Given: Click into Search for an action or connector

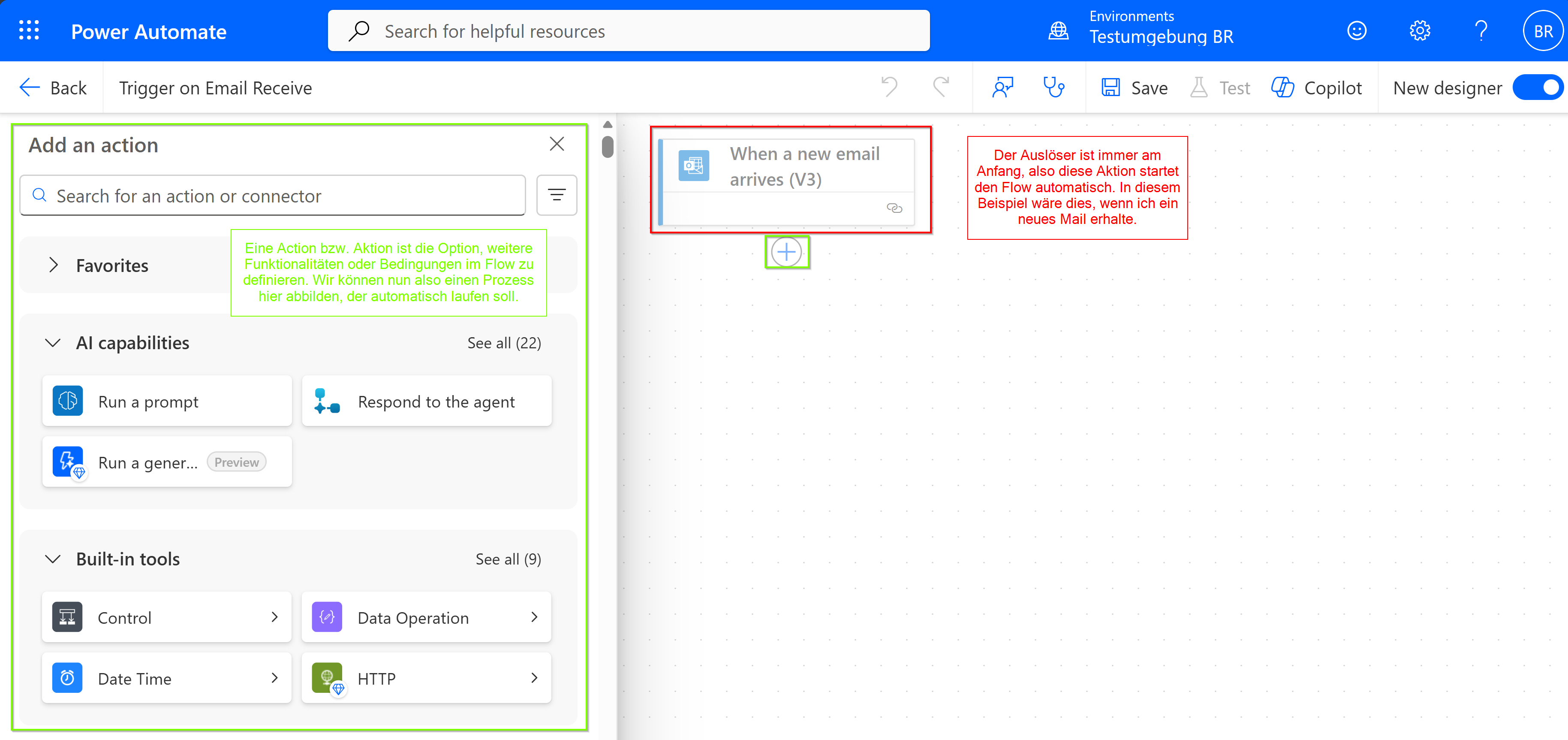Looking at the screenshot, I should click(273, 196).
